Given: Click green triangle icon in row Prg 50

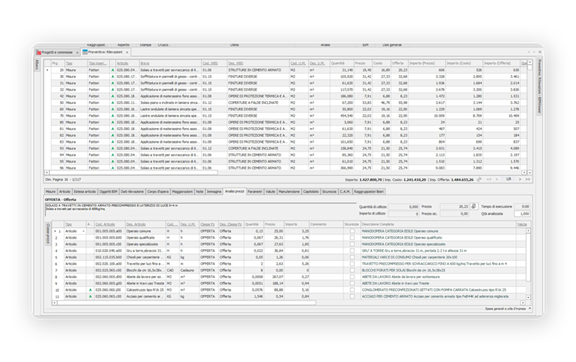Looking at the screenshot, I should tap(113, 103).
